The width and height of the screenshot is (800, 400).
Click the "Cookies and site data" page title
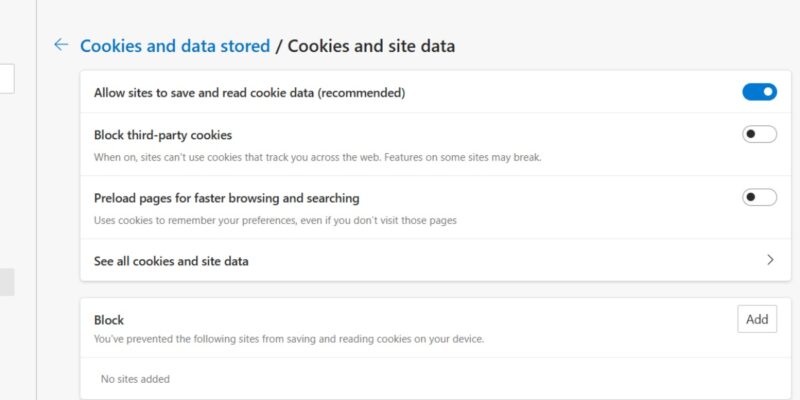372,46
